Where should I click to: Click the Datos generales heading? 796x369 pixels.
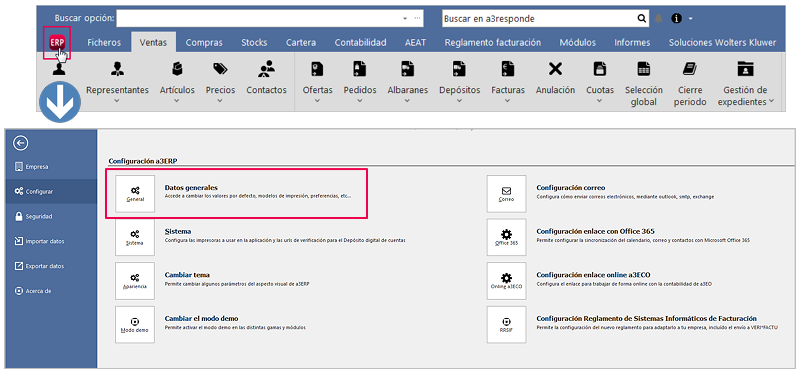tap(191, 187)
